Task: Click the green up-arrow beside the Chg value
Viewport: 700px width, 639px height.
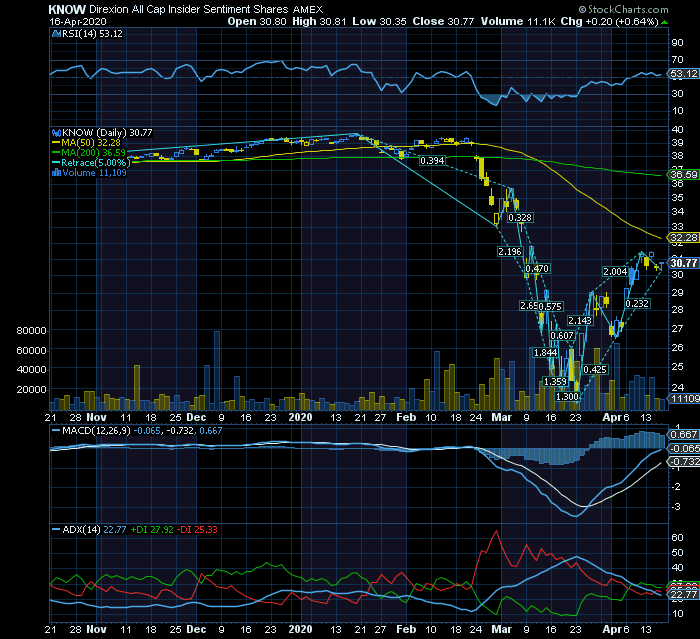Action: click(x=665, y=22)
